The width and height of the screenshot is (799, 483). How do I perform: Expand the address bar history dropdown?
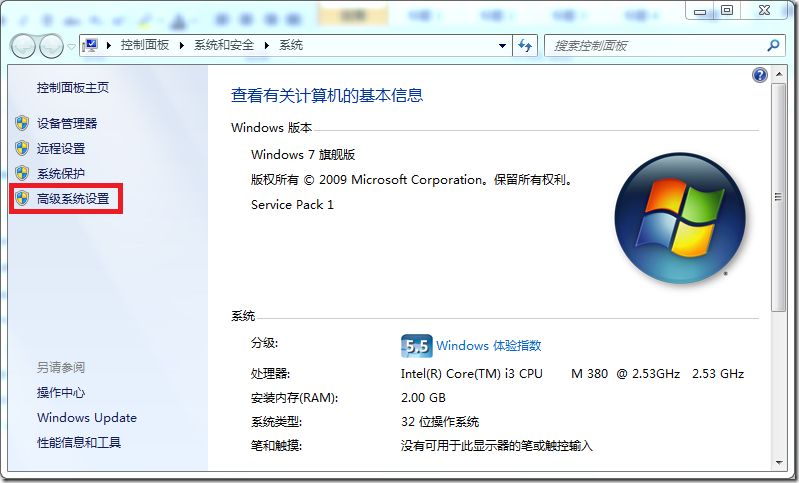502,45
